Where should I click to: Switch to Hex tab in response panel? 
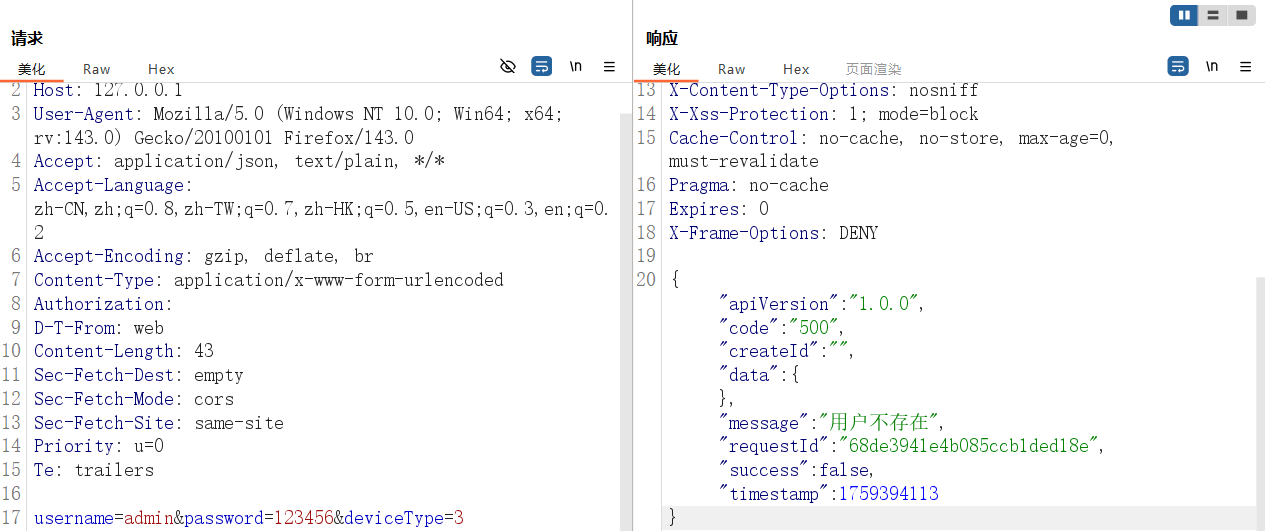click(796, 69)
